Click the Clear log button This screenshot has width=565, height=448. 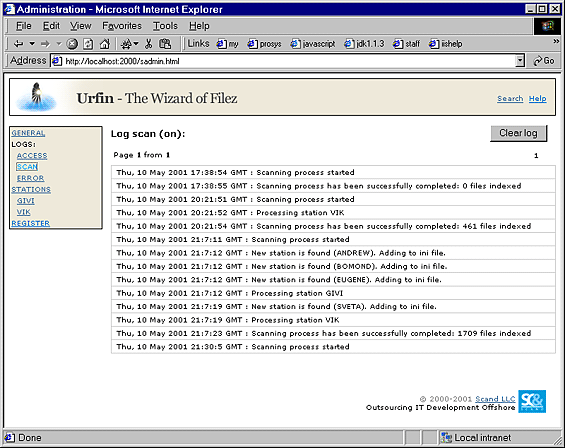[x=518, y=133]
